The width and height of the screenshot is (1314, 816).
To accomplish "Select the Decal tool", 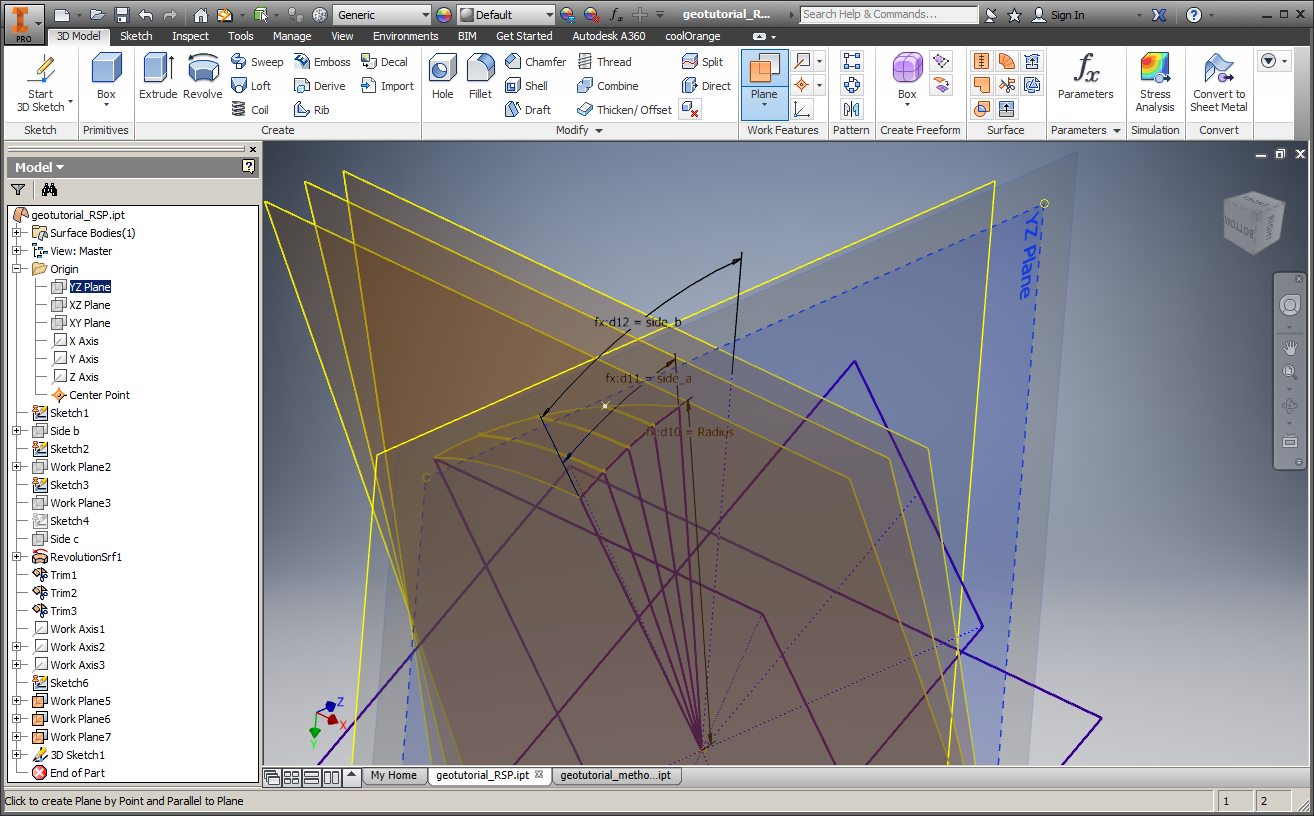I will click(384, 62).
